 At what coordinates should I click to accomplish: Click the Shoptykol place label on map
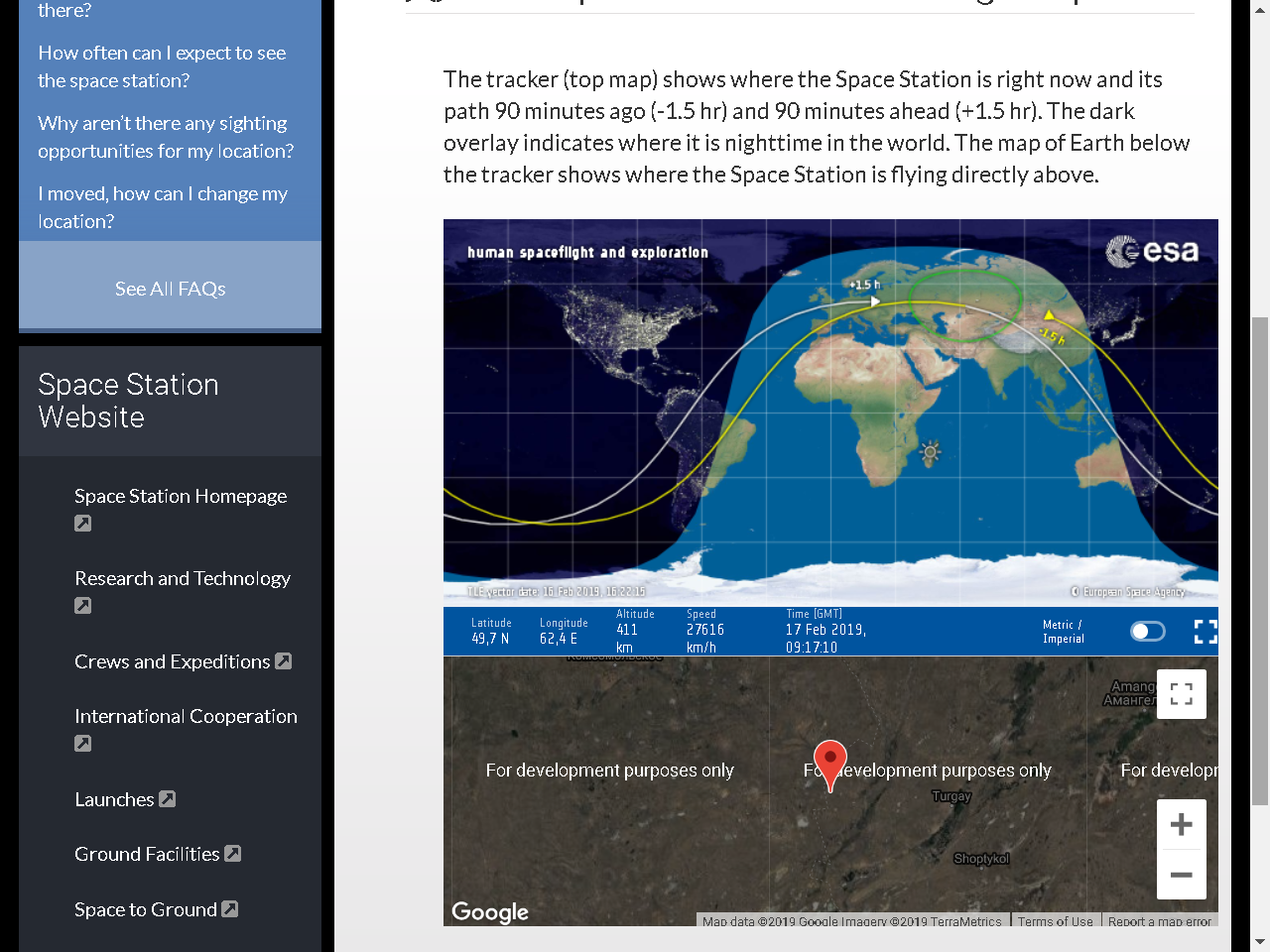pos(981,859)
